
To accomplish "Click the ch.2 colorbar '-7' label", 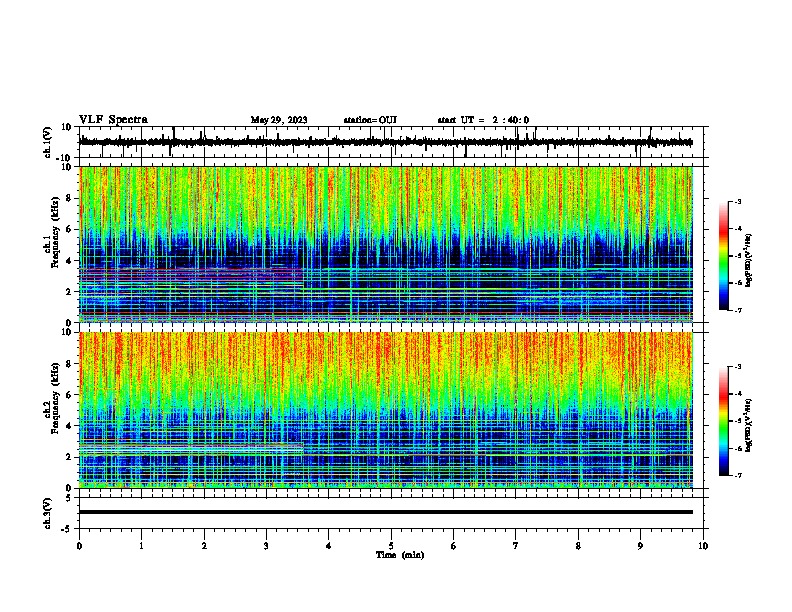I will tap(738, 475).
